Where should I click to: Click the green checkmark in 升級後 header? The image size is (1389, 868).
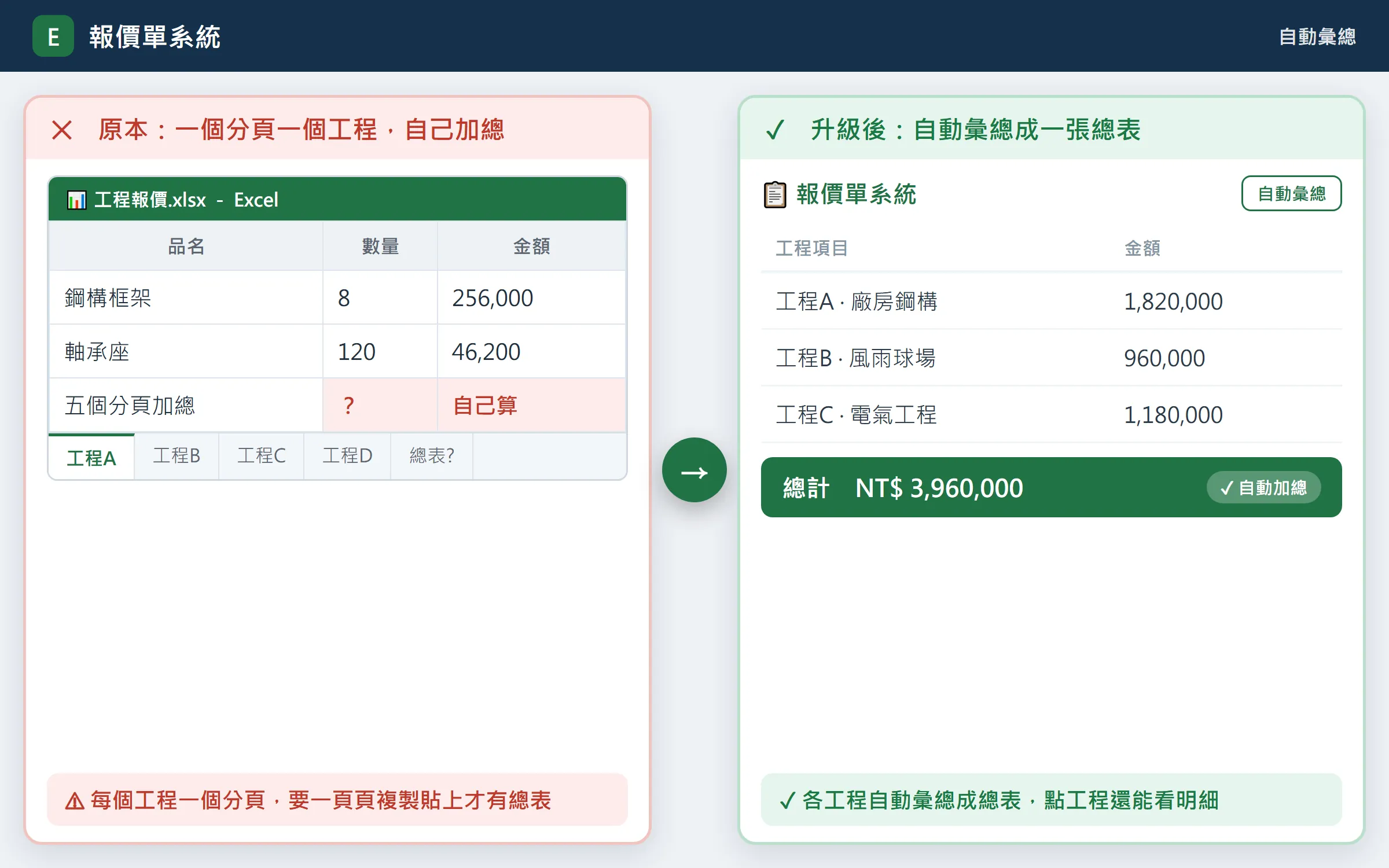point(775,130)
